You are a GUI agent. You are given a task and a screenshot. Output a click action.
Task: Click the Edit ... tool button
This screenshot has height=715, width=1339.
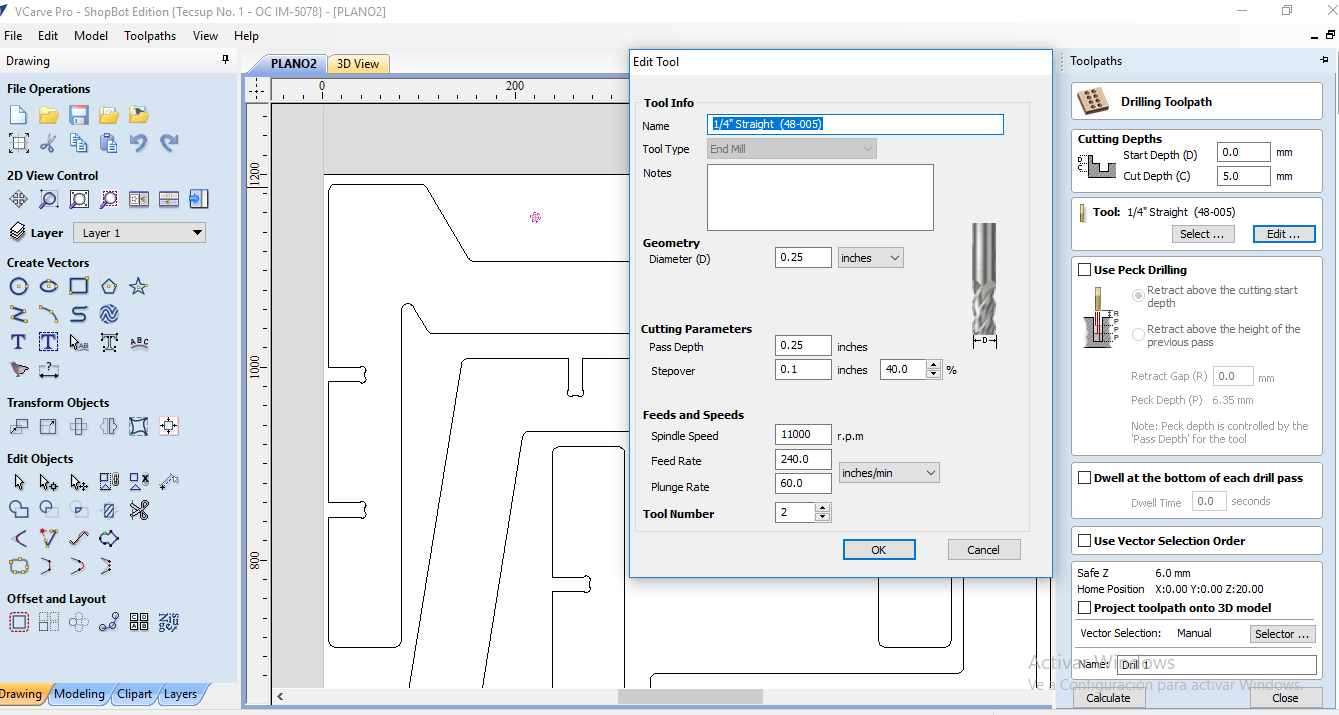pos(1284,234)
